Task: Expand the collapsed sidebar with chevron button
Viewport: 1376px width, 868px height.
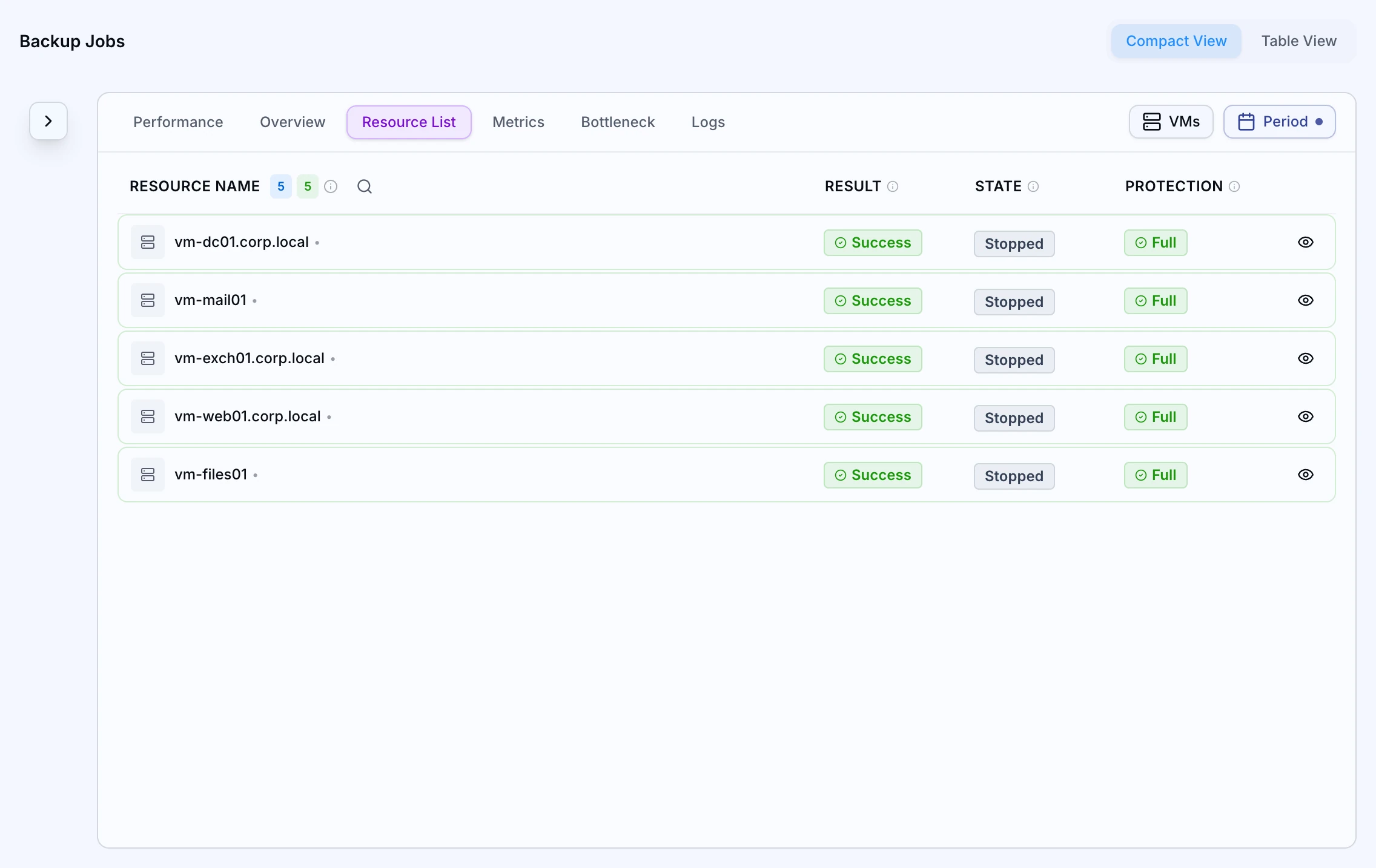Action: point(48,121)
